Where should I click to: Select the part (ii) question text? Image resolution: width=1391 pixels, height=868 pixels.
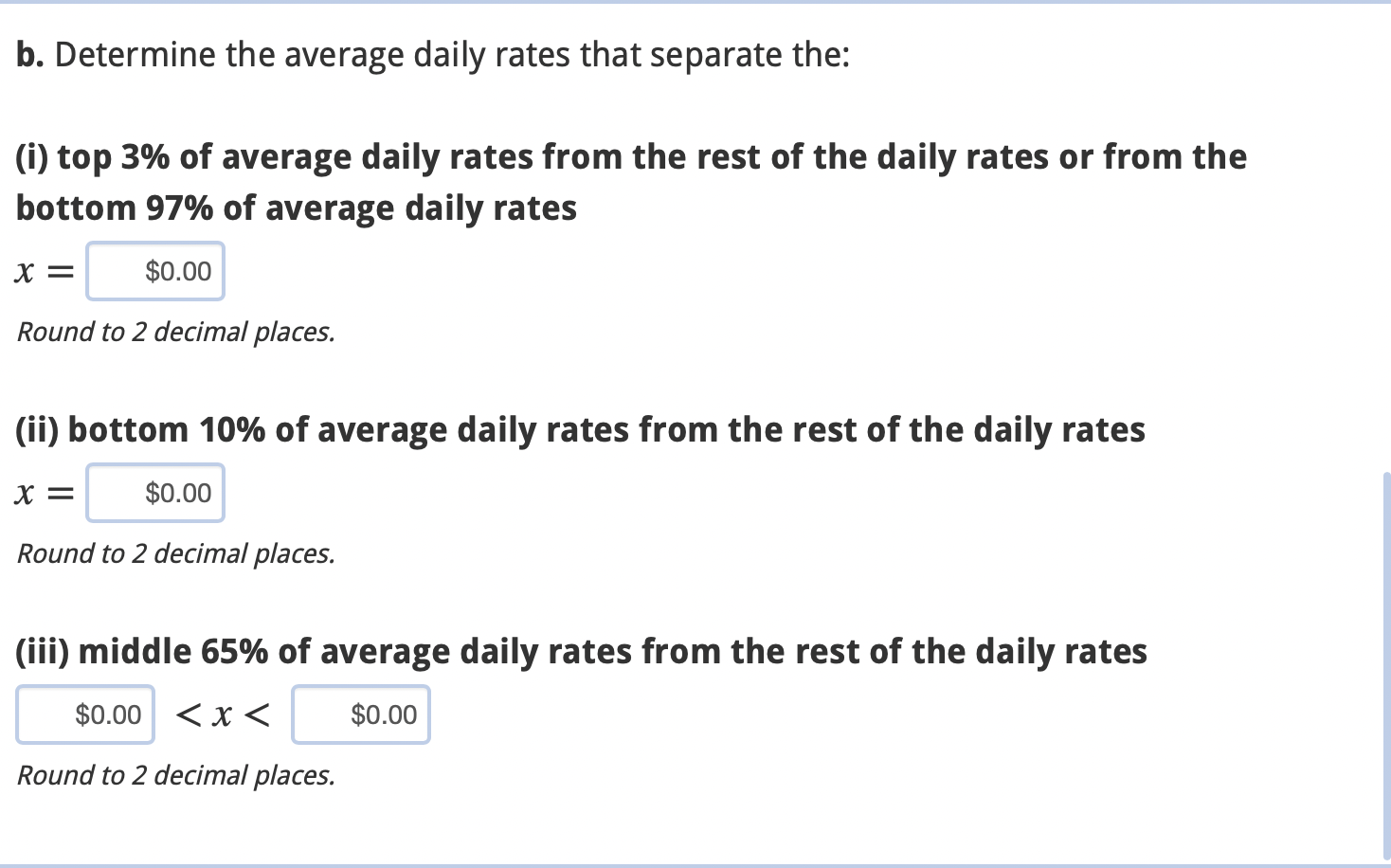coord(579,429)
